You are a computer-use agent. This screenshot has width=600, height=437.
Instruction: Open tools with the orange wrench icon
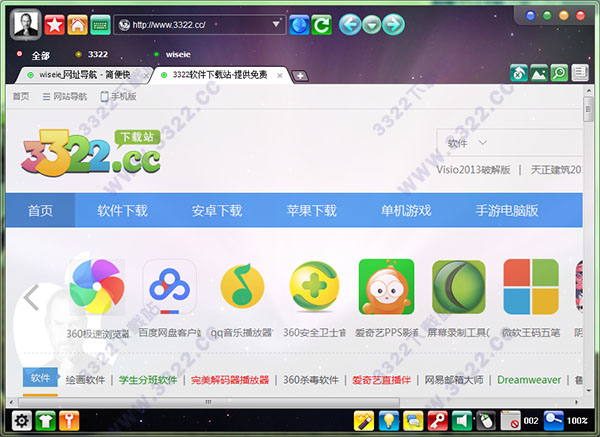69,421
